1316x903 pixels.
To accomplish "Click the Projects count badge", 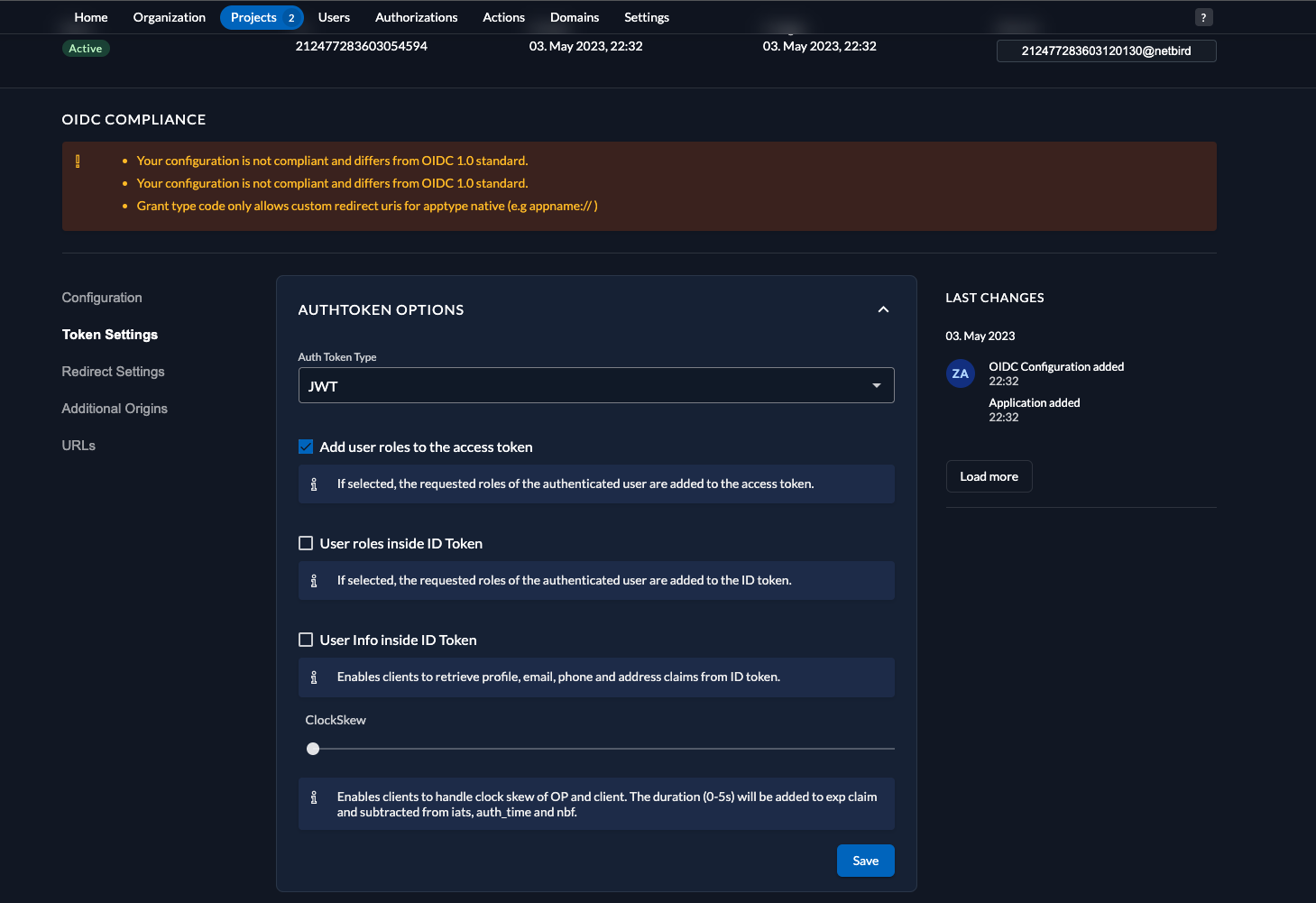I will [291, 18].
